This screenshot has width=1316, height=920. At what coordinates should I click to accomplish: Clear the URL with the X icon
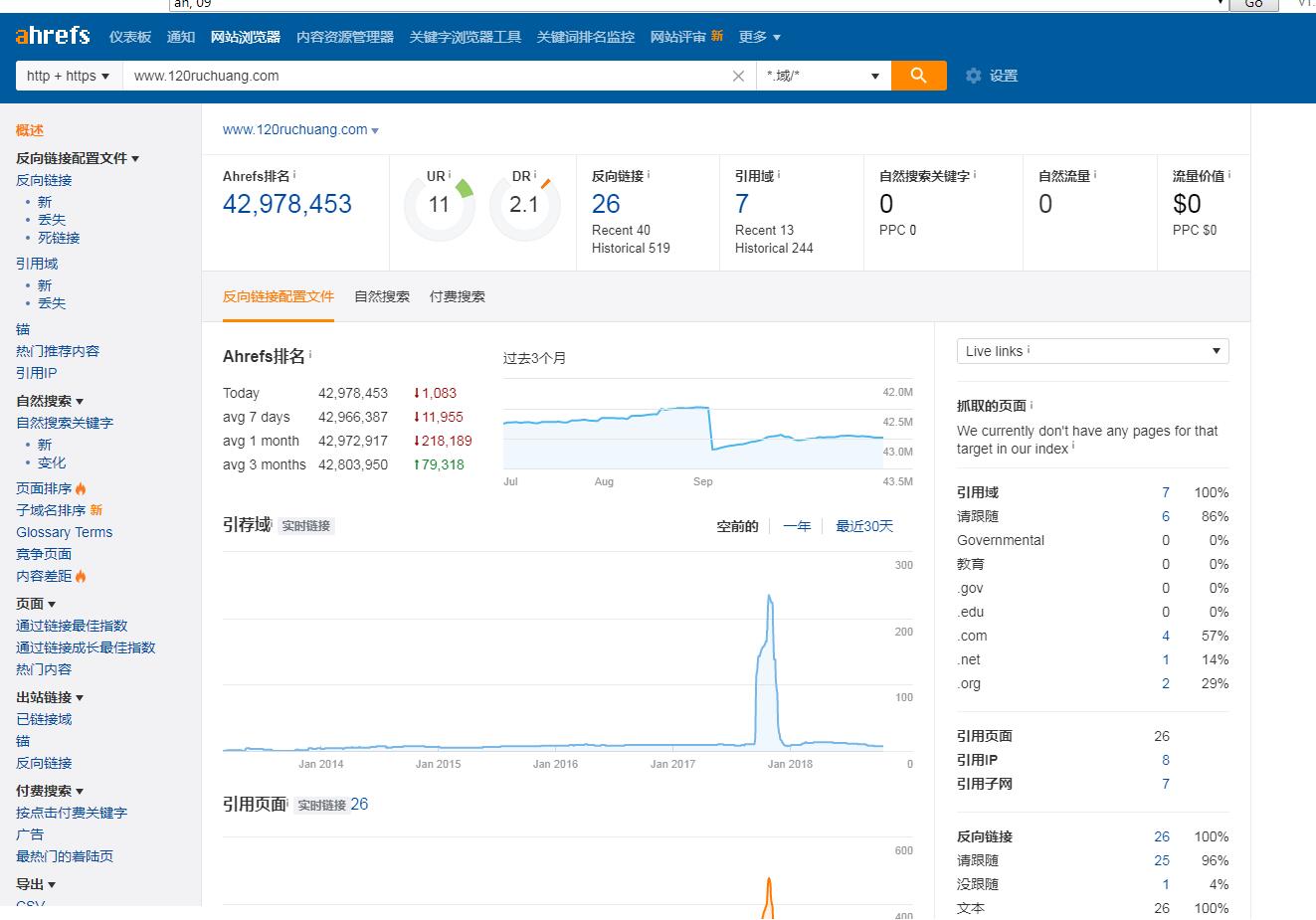[x=738, y=76]
